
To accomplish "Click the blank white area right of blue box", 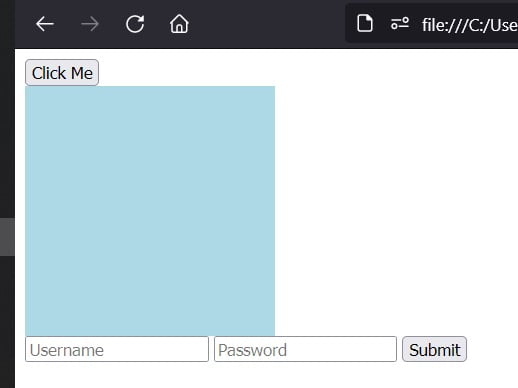I will [396, 211].
